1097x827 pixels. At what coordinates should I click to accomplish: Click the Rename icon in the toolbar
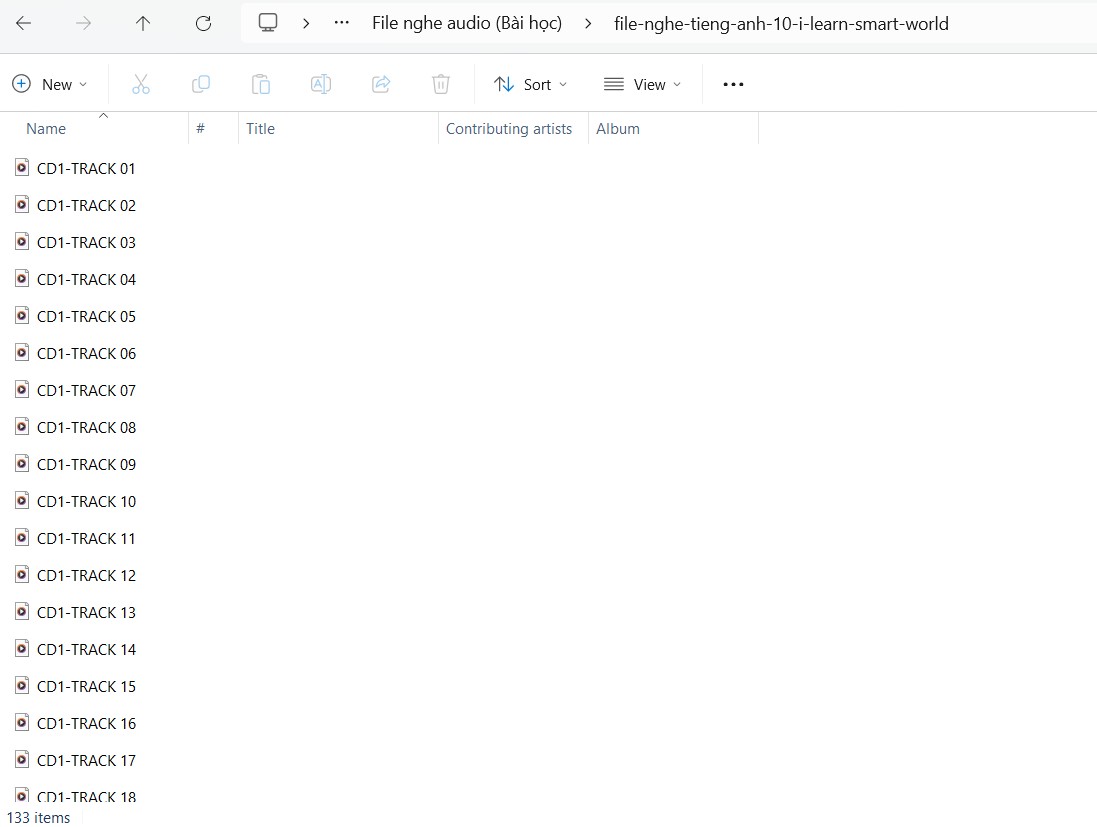click(321, 84)
